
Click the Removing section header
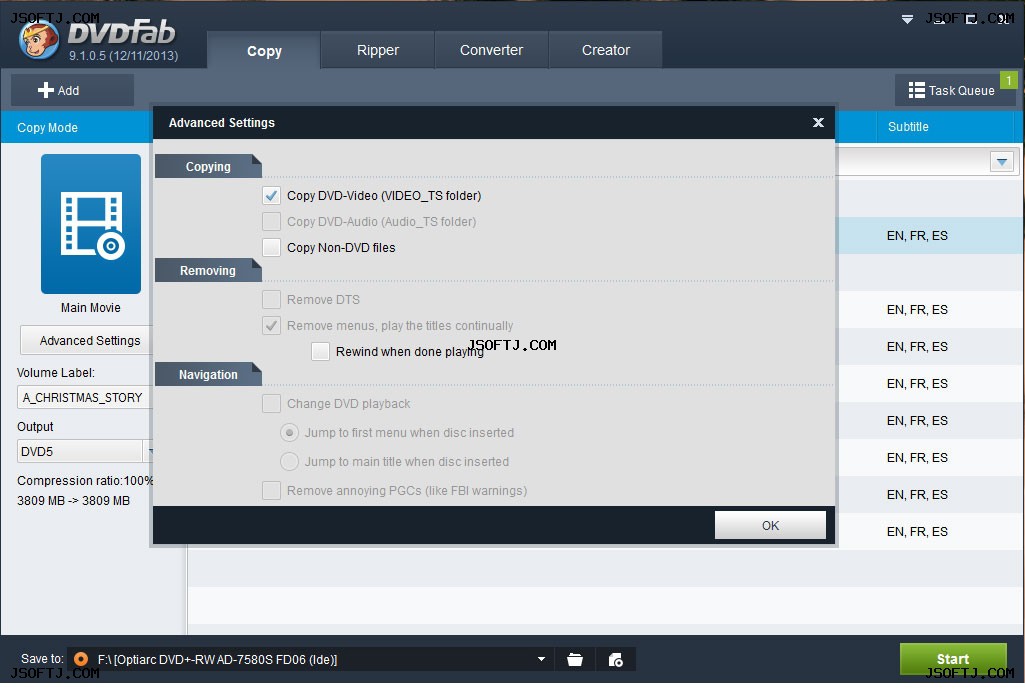pos(208,271)
